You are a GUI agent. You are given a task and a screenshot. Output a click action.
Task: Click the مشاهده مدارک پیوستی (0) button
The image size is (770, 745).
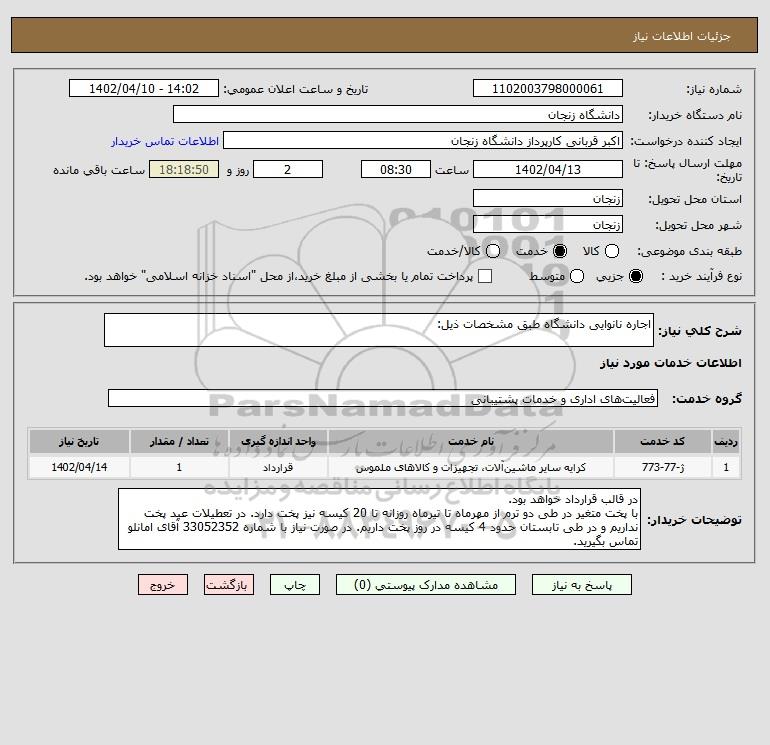[x=426, y=585]
